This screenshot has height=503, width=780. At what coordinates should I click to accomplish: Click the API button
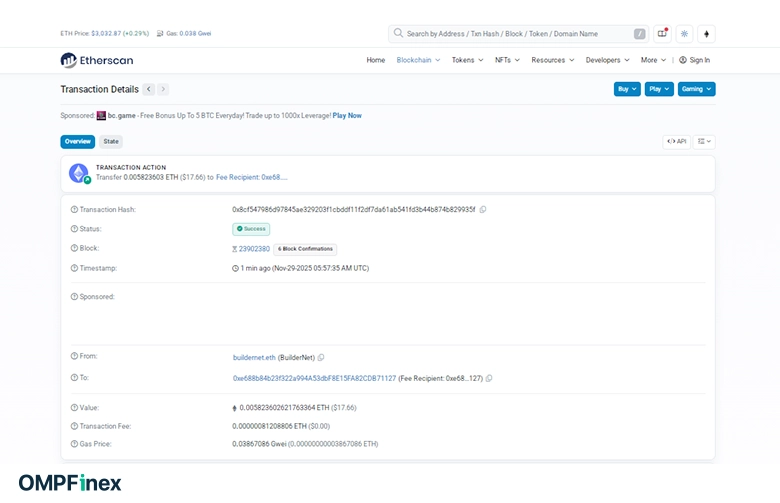click(x=676, y=142)
